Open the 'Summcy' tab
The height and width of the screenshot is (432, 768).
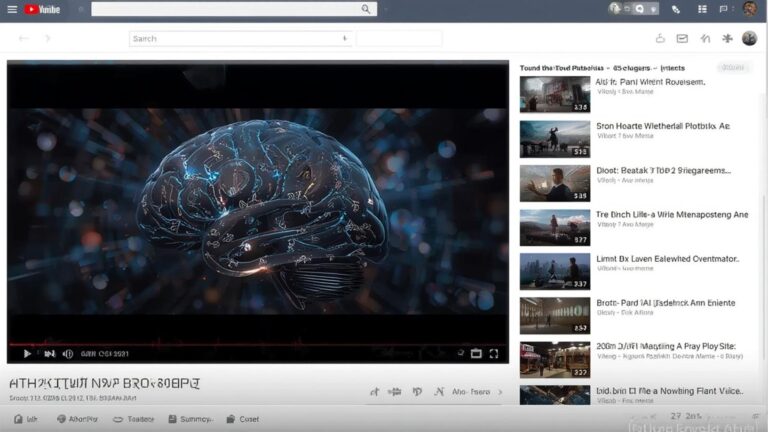190,419
